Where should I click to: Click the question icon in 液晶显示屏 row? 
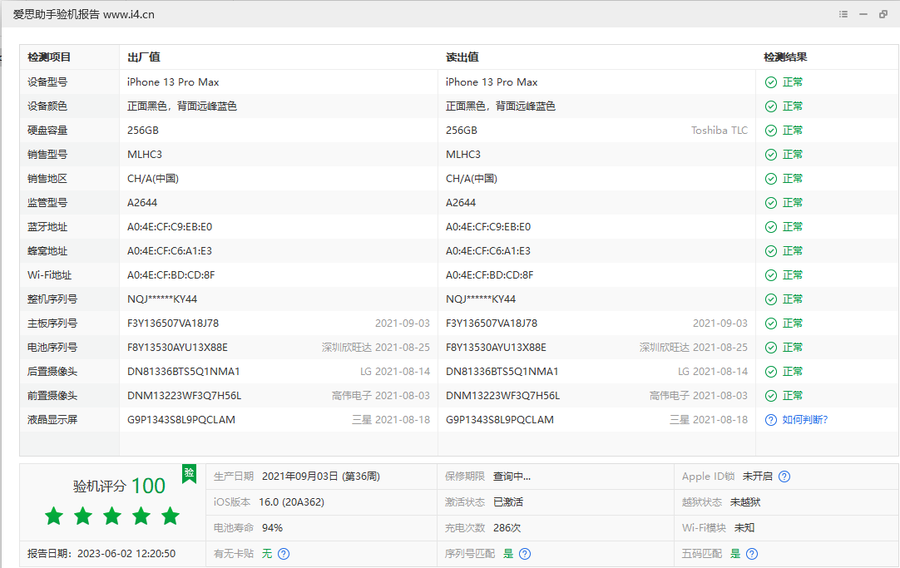(771, 420)
